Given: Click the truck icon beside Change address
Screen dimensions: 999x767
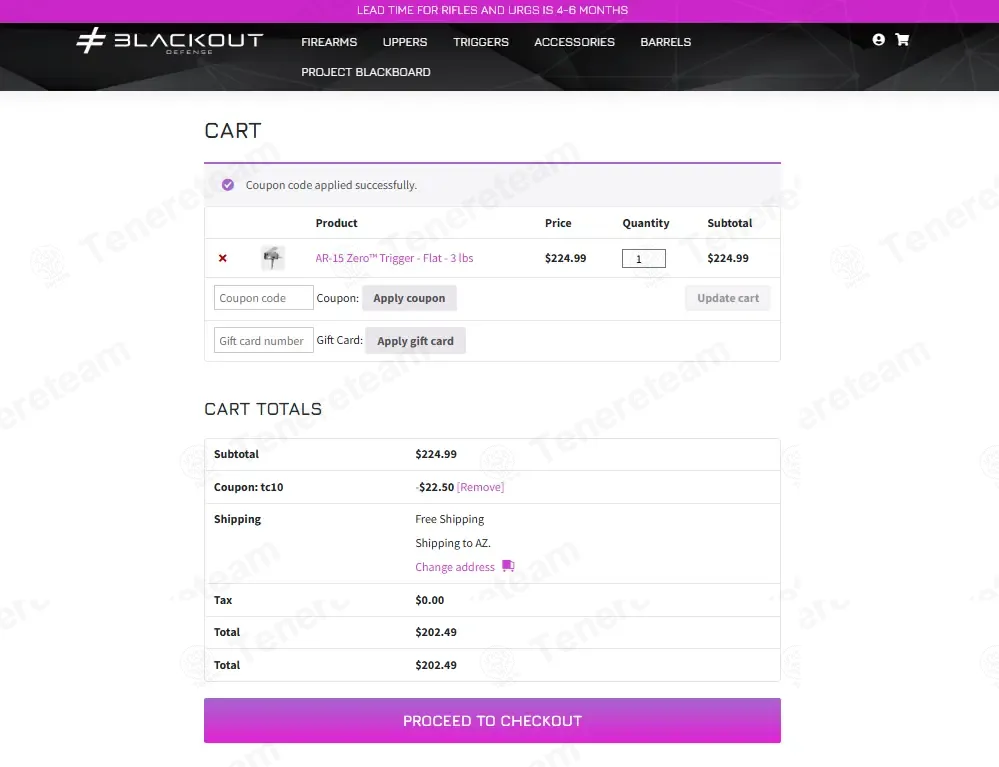Looking at the screenshot, I should pyautogui.click(x=508, y=566).
